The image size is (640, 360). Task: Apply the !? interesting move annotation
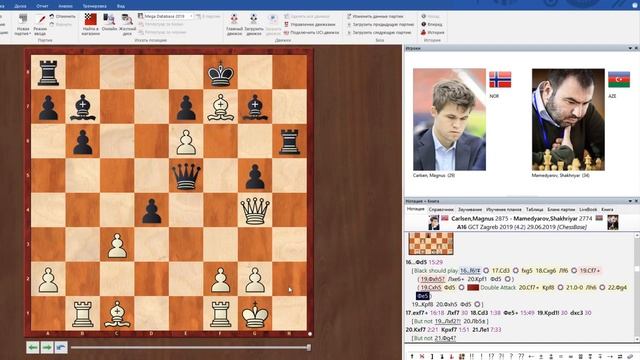491,356
